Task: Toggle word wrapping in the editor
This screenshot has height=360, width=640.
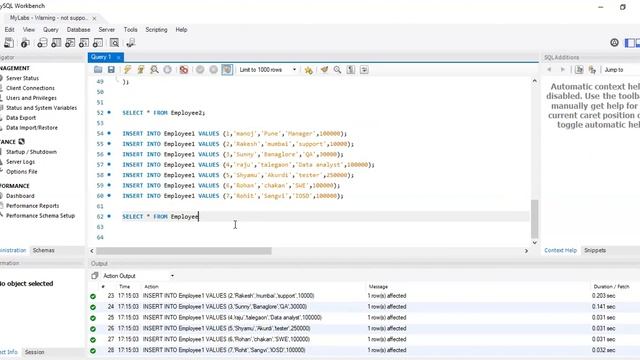Action: 364,70
